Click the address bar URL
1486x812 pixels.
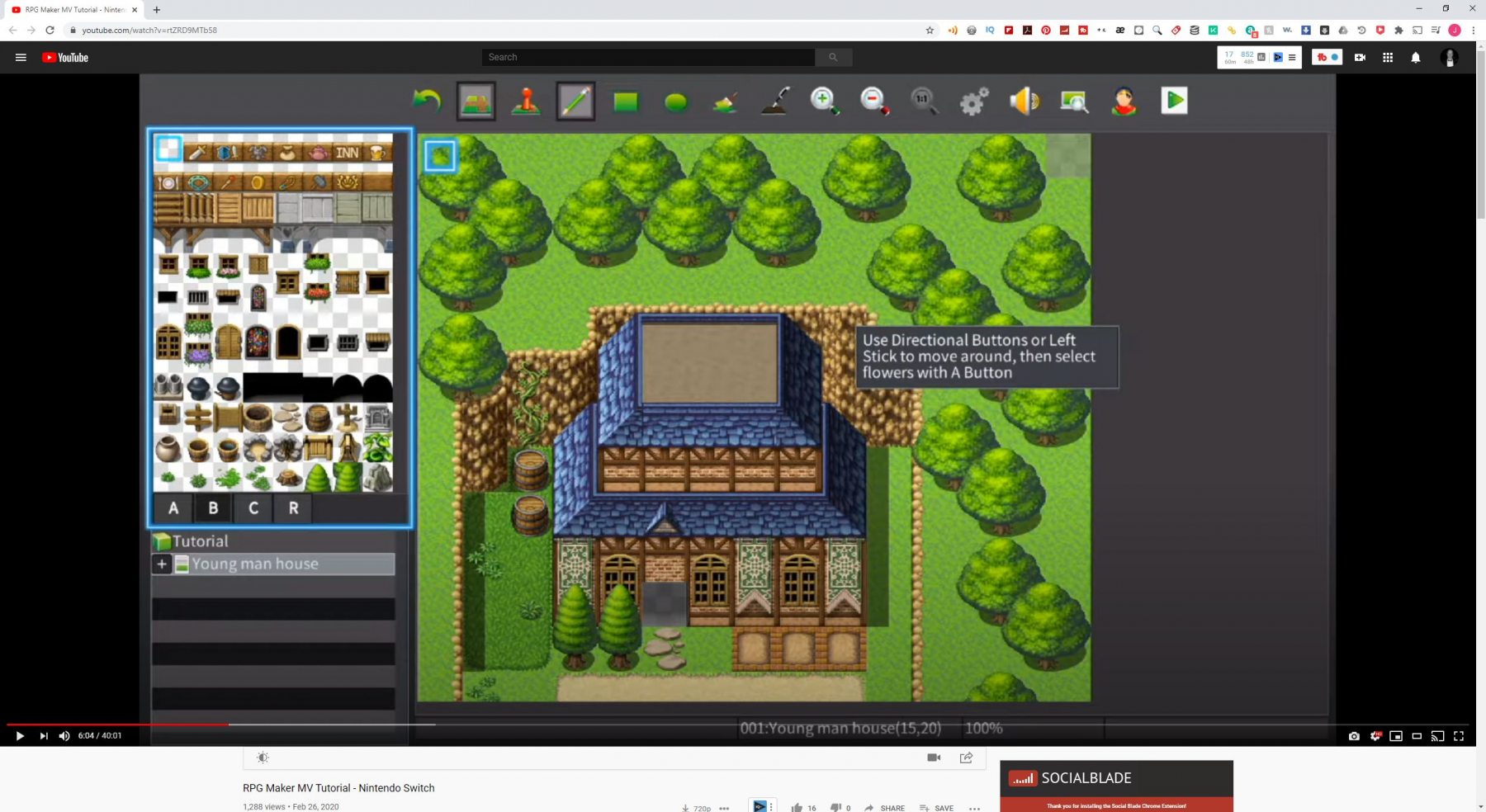[x=149, y=30]
